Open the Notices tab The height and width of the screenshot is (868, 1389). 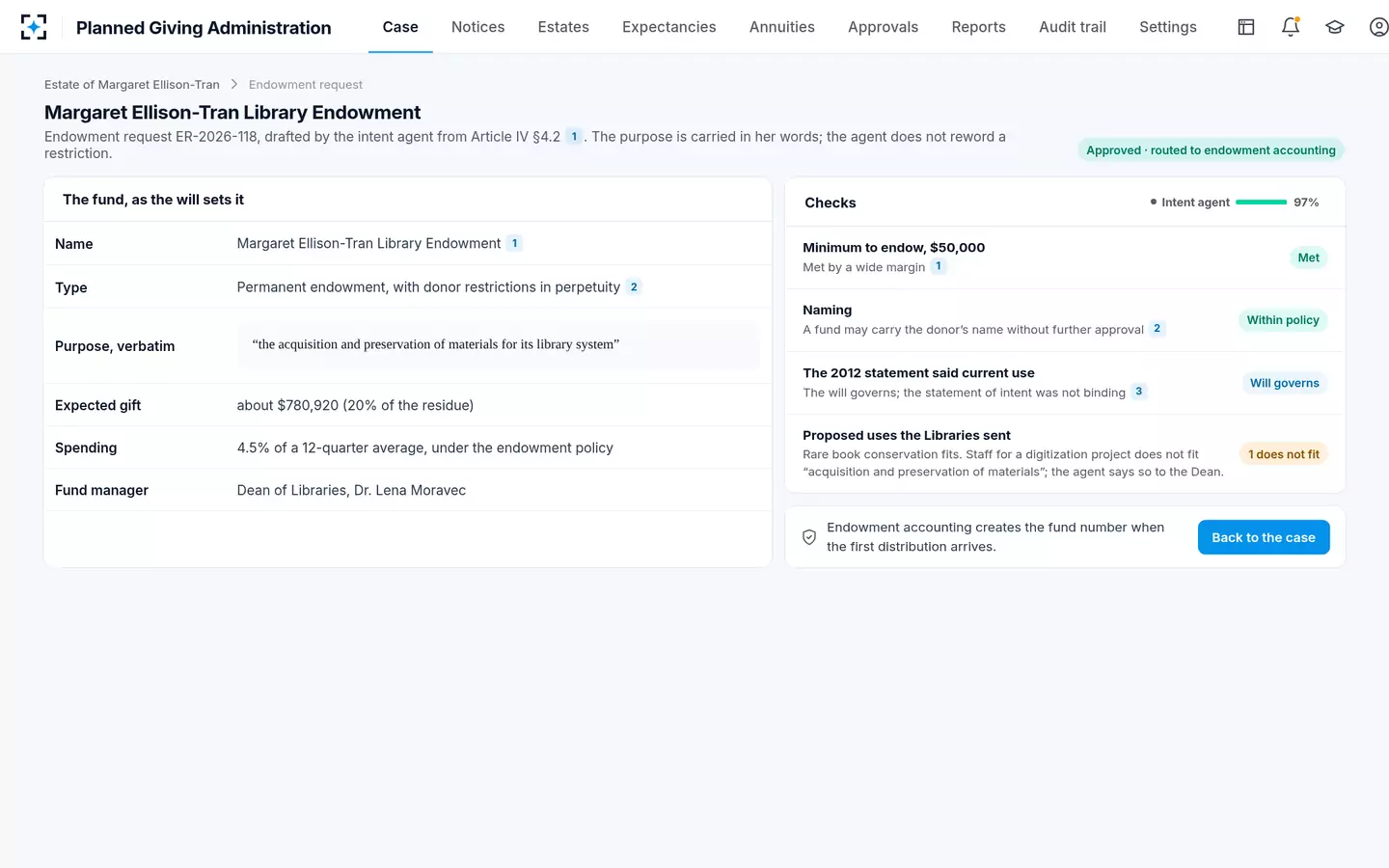478,27
